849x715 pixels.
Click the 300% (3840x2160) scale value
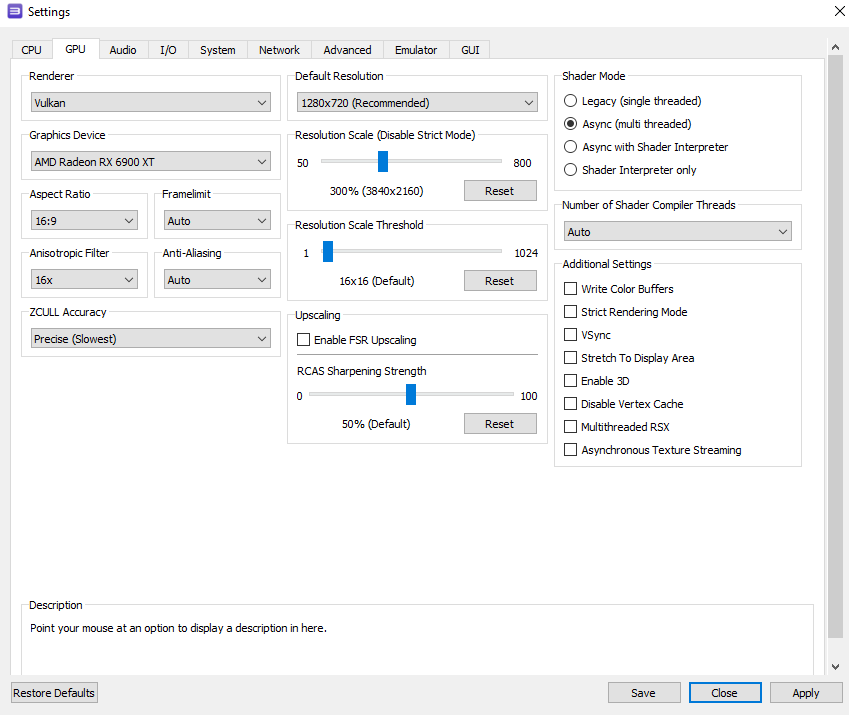coord(376,191)
